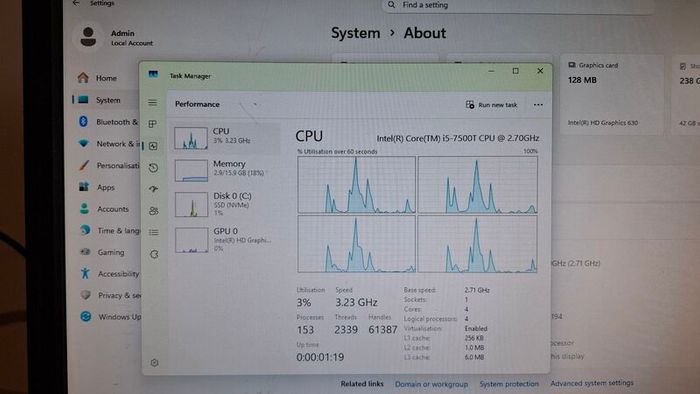The image size is (700, 394).
Task: Select the Performance page icon
Action: tap(153, 146)
